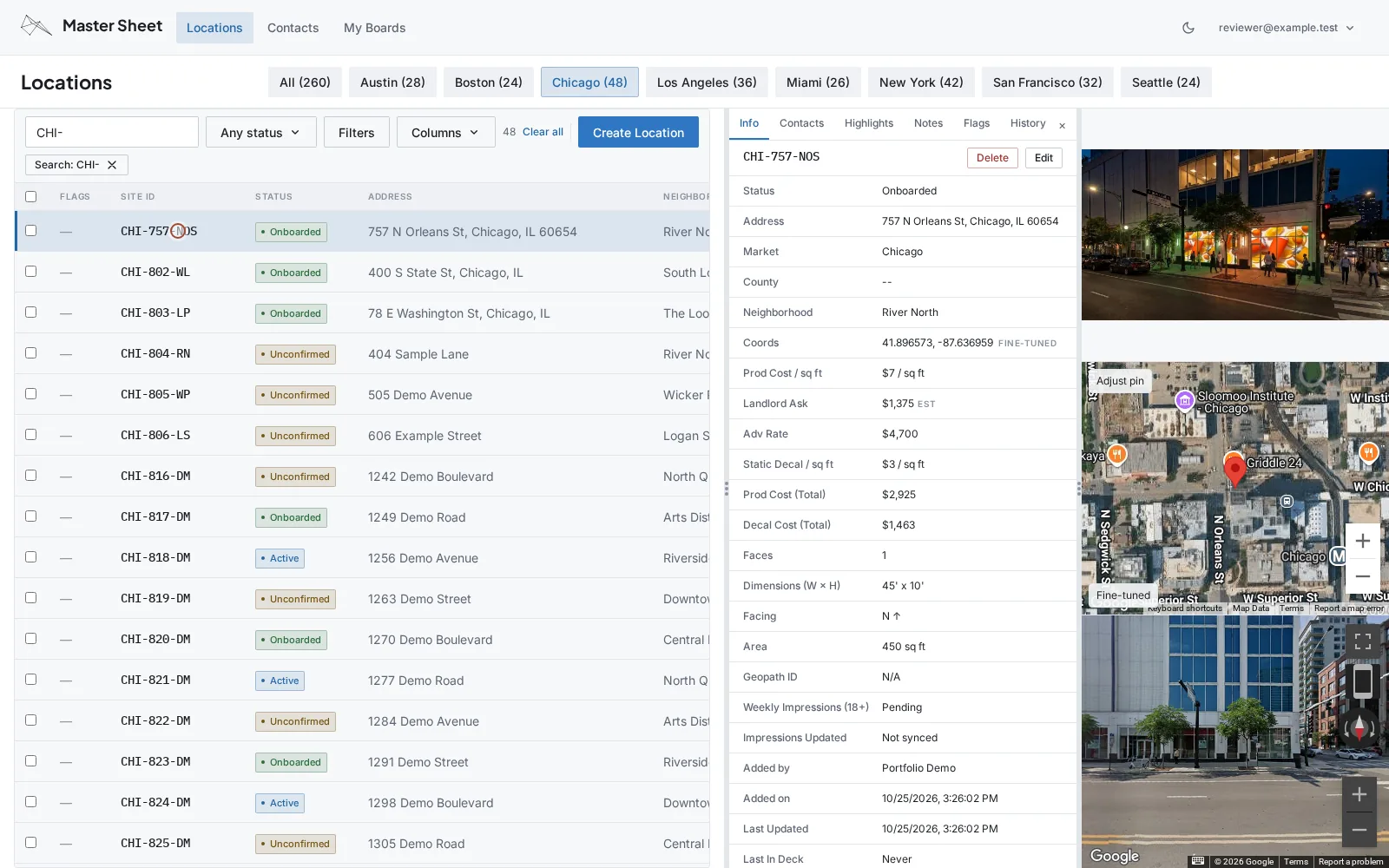Open My Boards in top navigation
Viewport: 1389px width, 868px height.
pyautogui.click(x=374, y=28)
